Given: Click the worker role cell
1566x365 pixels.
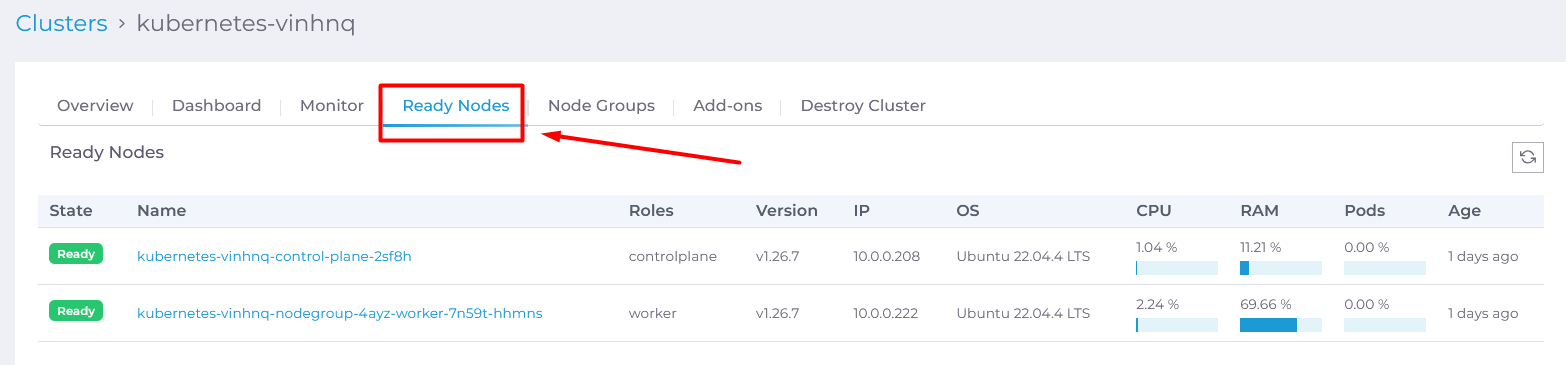Looking at the screenshot, I should tap(653, 313).
